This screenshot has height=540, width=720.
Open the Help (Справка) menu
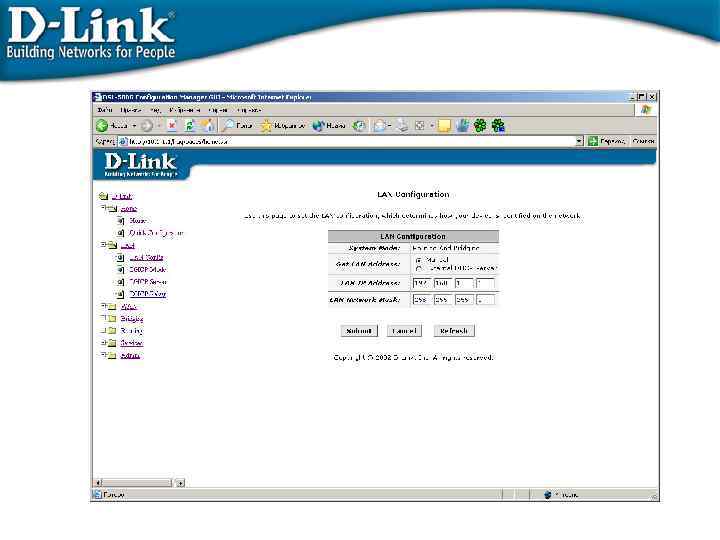pyautogui.click(x=249, y=110)
